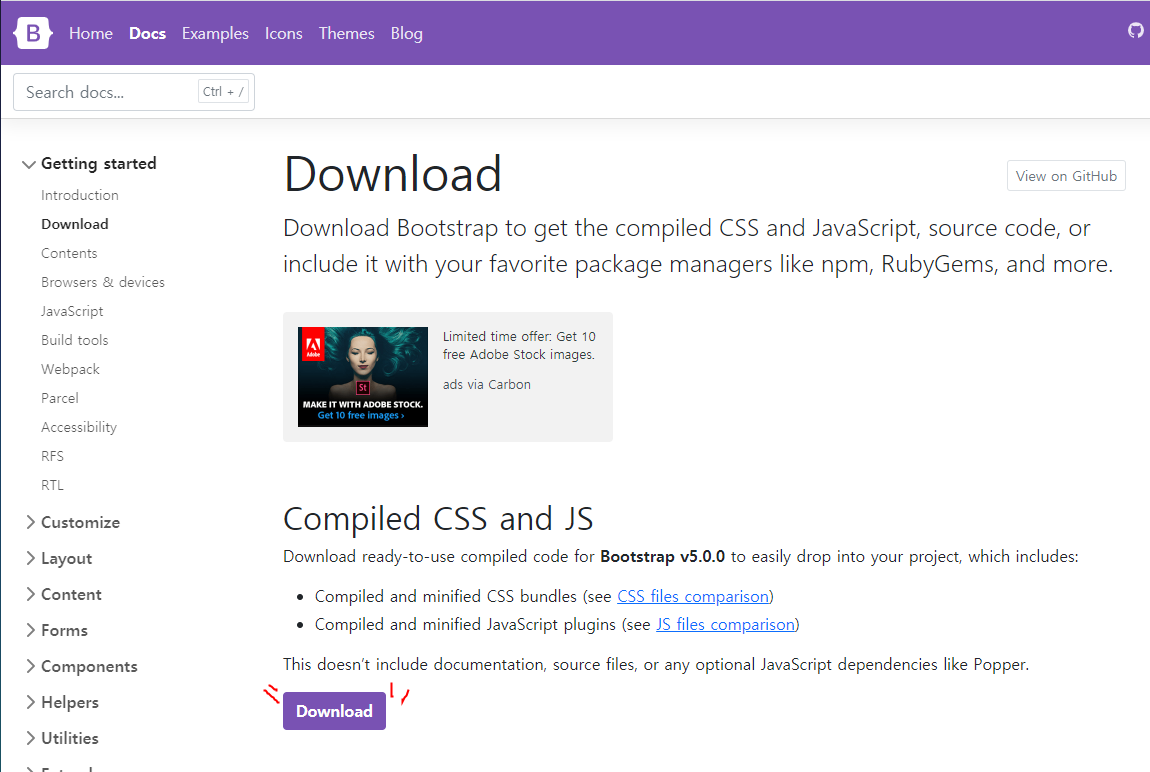Click the Adobe Stock ad image
The width and height of the screenshot is (1150, 772).
(x=362, y=377)
